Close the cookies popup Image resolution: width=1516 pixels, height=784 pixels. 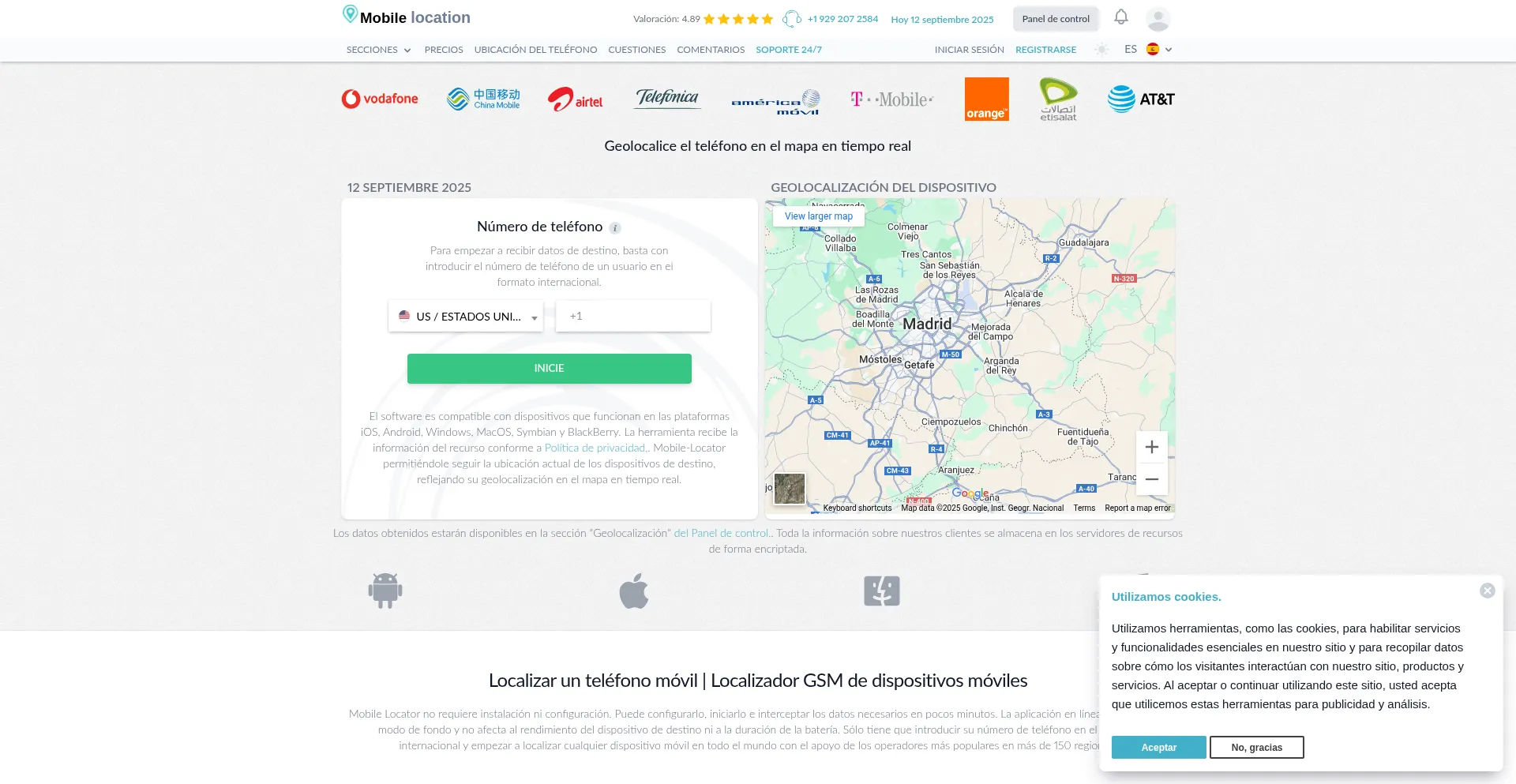(1488, 591)
